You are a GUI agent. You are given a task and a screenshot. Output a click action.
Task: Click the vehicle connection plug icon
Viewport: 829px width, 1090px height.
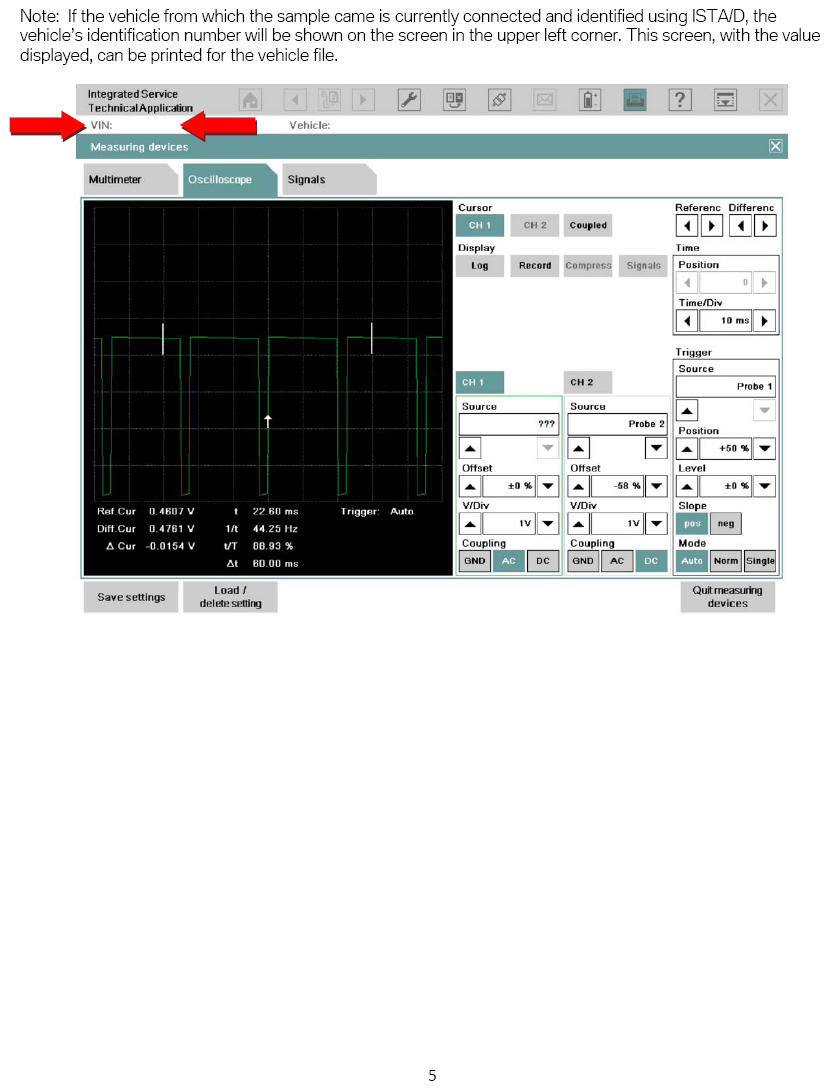500,100
